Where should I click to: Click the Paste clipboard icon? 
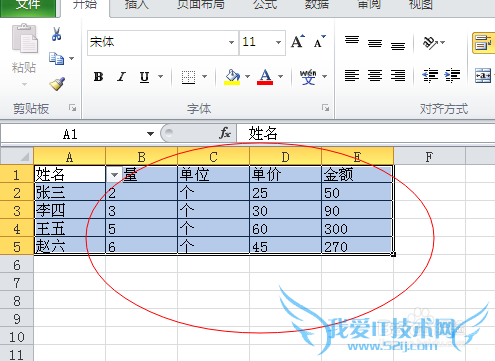[x=25, y=38]
